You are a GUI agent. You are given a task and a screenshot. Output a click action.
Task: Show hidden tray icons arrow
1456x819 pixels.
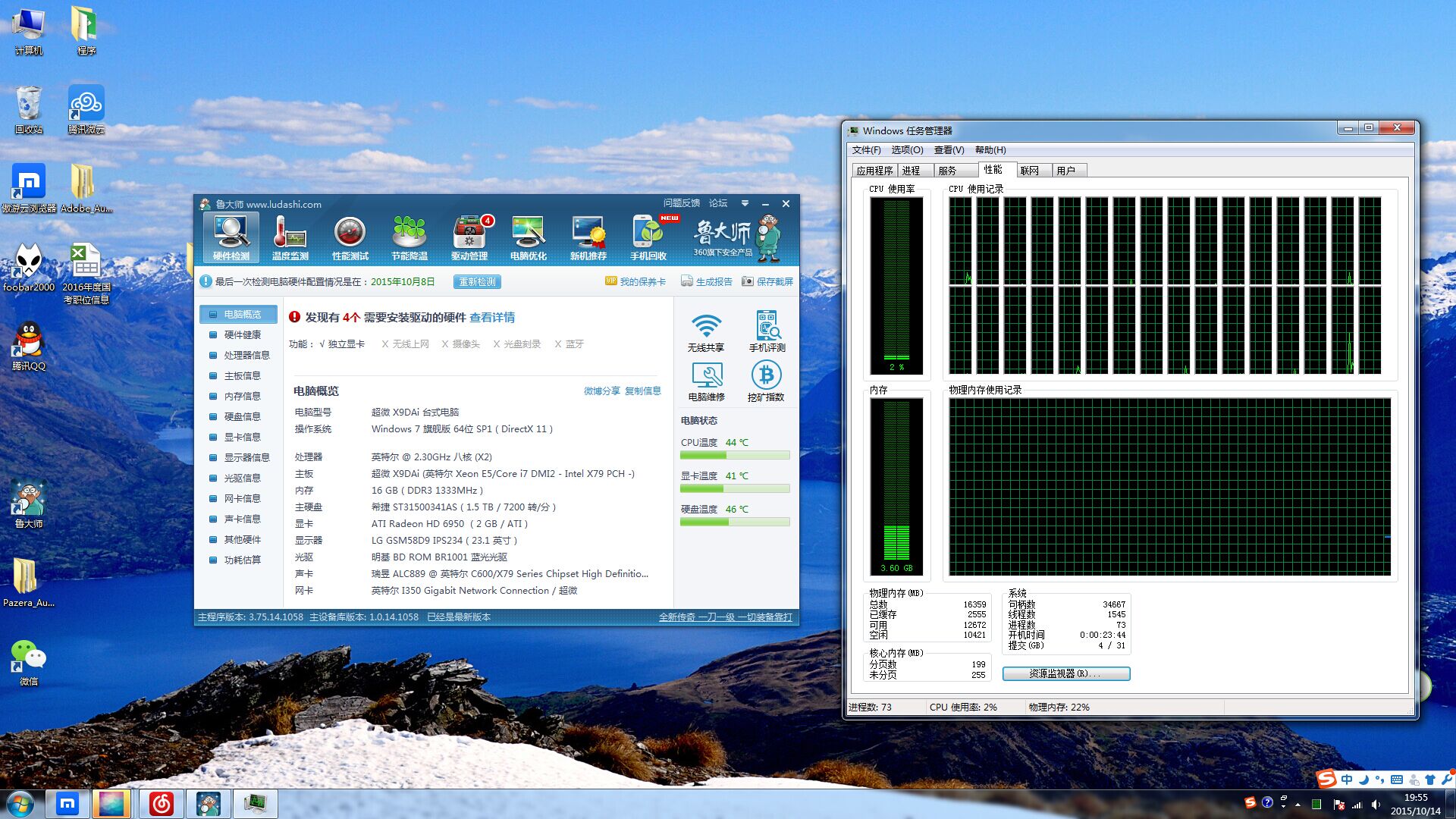[1298, 805]
